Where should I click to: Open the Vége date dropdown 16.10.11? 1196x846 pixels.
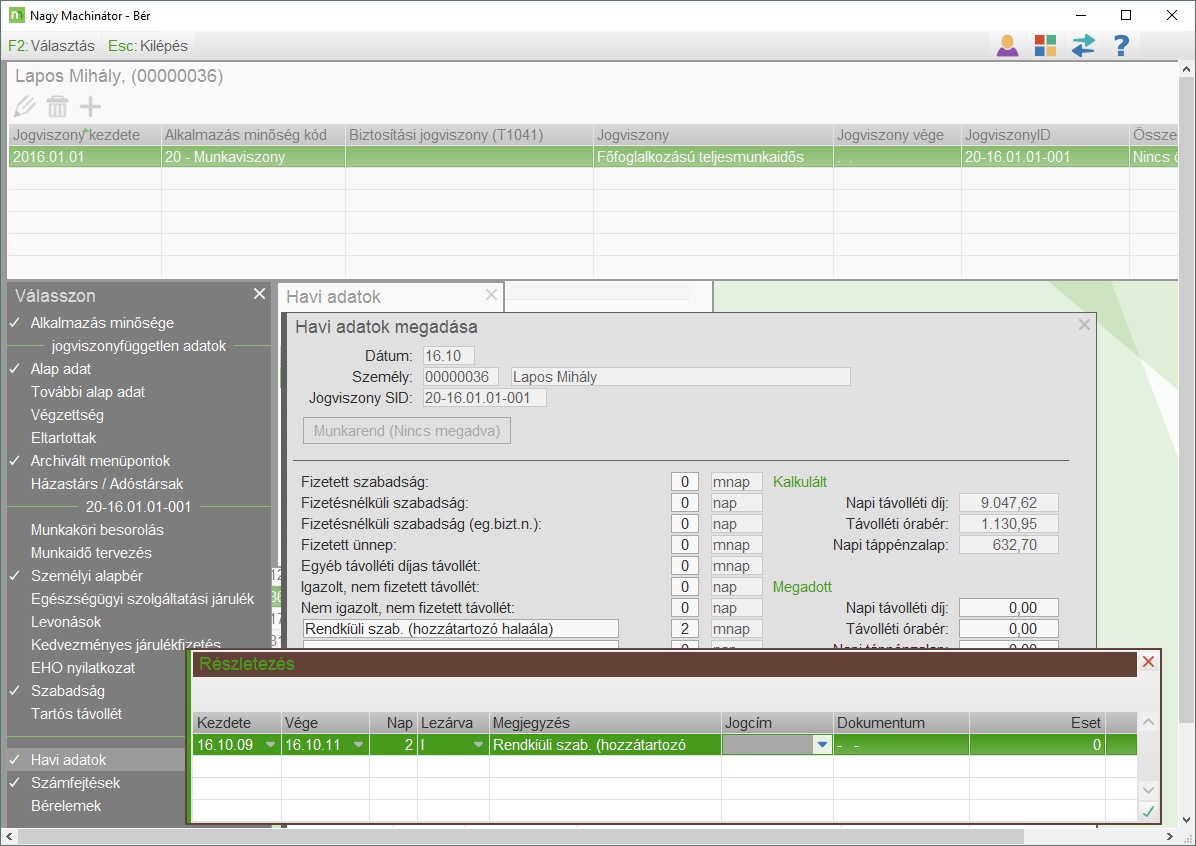click(x=358, y=745)
